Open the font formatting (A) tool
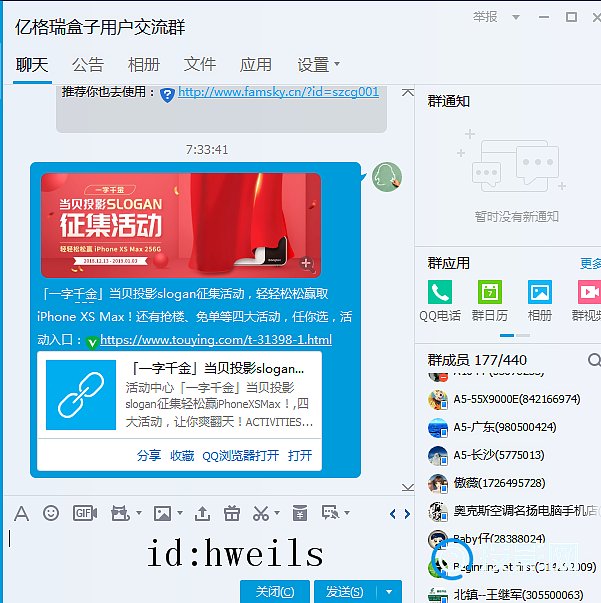 click(21, 513)
